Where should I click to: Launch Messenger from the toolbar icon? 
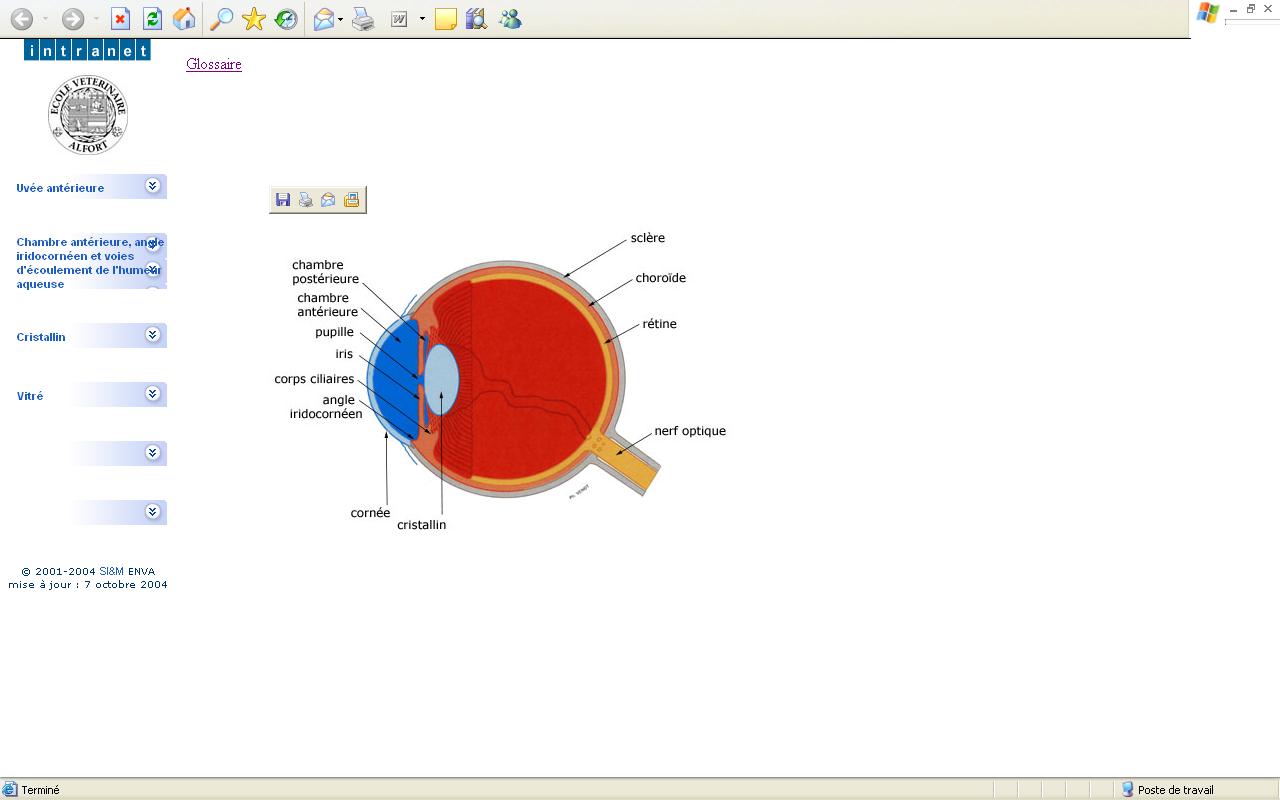[510, 19]
